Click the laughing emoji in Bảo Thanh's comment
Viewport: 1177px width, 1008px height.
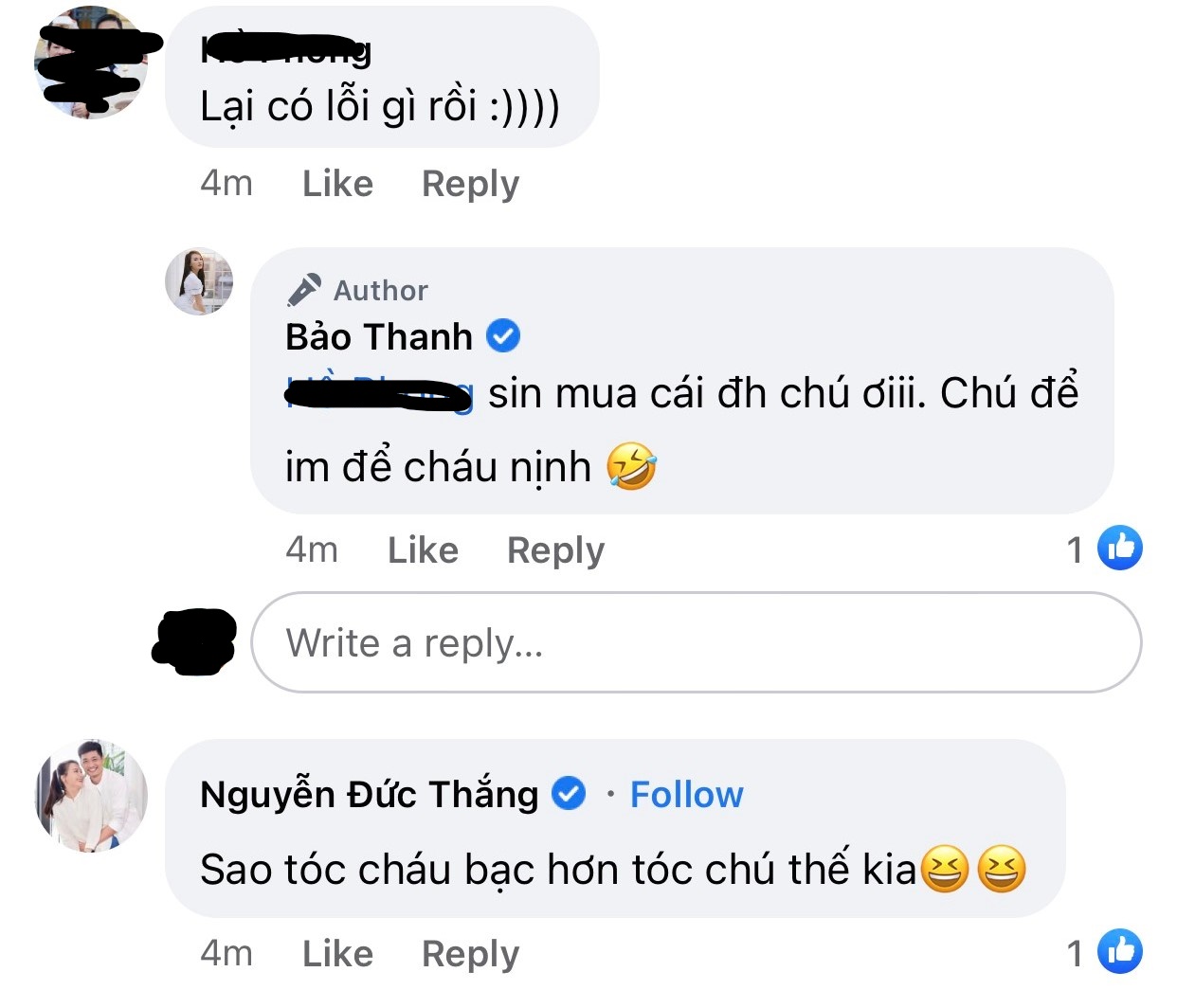click(x=633, y=466)
